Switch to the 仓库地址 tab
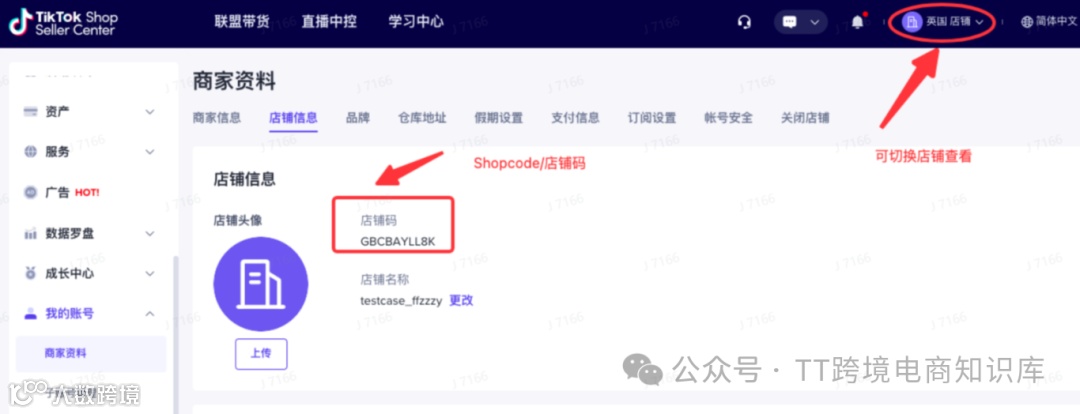Screen dimensions: 1080x414 tap(422, 118)
